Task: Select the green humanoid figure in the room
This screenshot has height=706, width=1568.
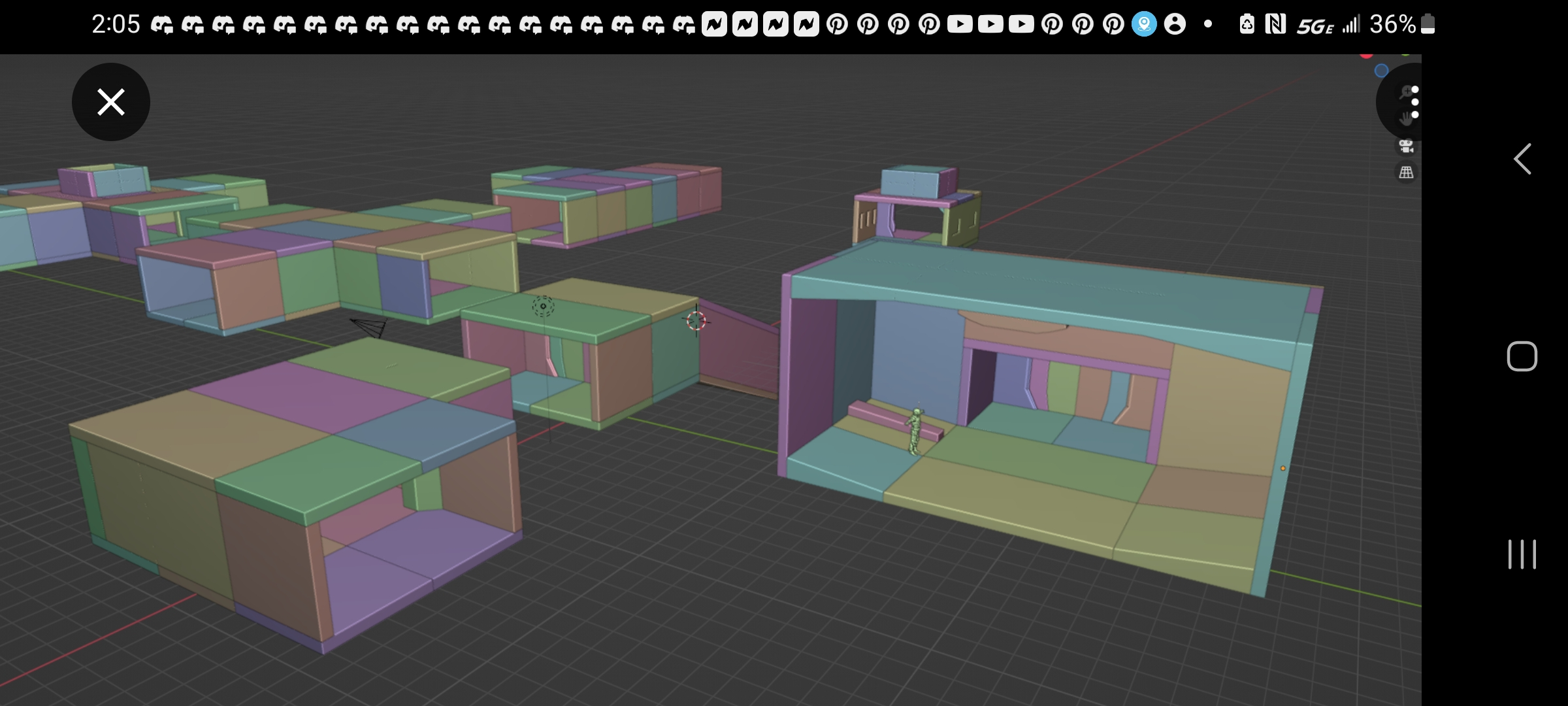Action: 915,431
